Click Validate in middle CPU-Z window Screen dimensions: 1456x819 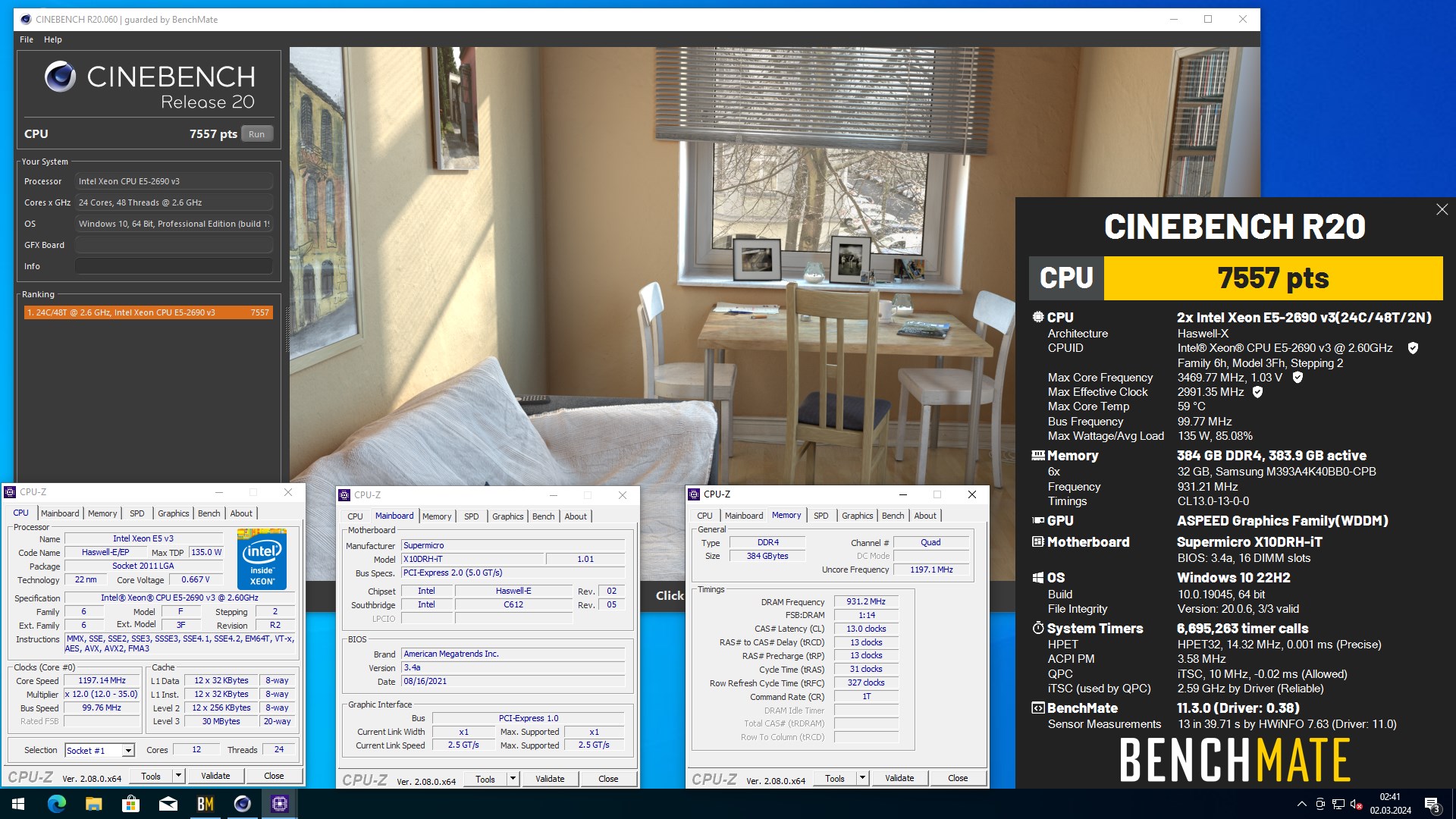tap(550, 779)
